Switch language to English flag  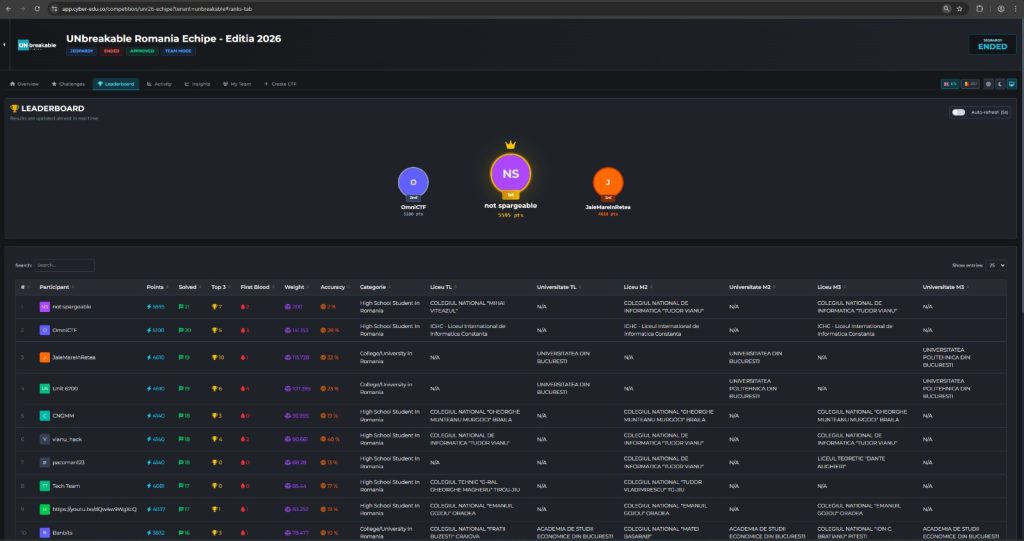[950, 84]
